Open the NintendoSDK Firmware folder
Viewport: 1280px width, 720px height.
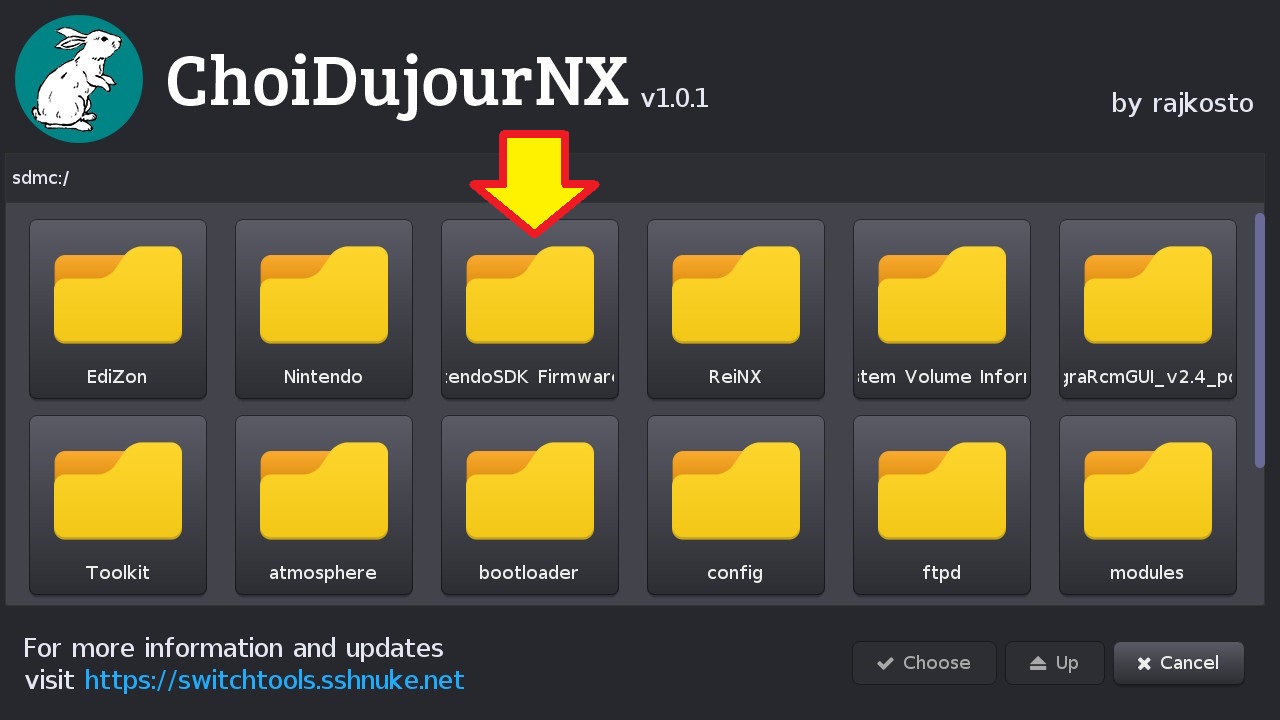tap(530, 309)
